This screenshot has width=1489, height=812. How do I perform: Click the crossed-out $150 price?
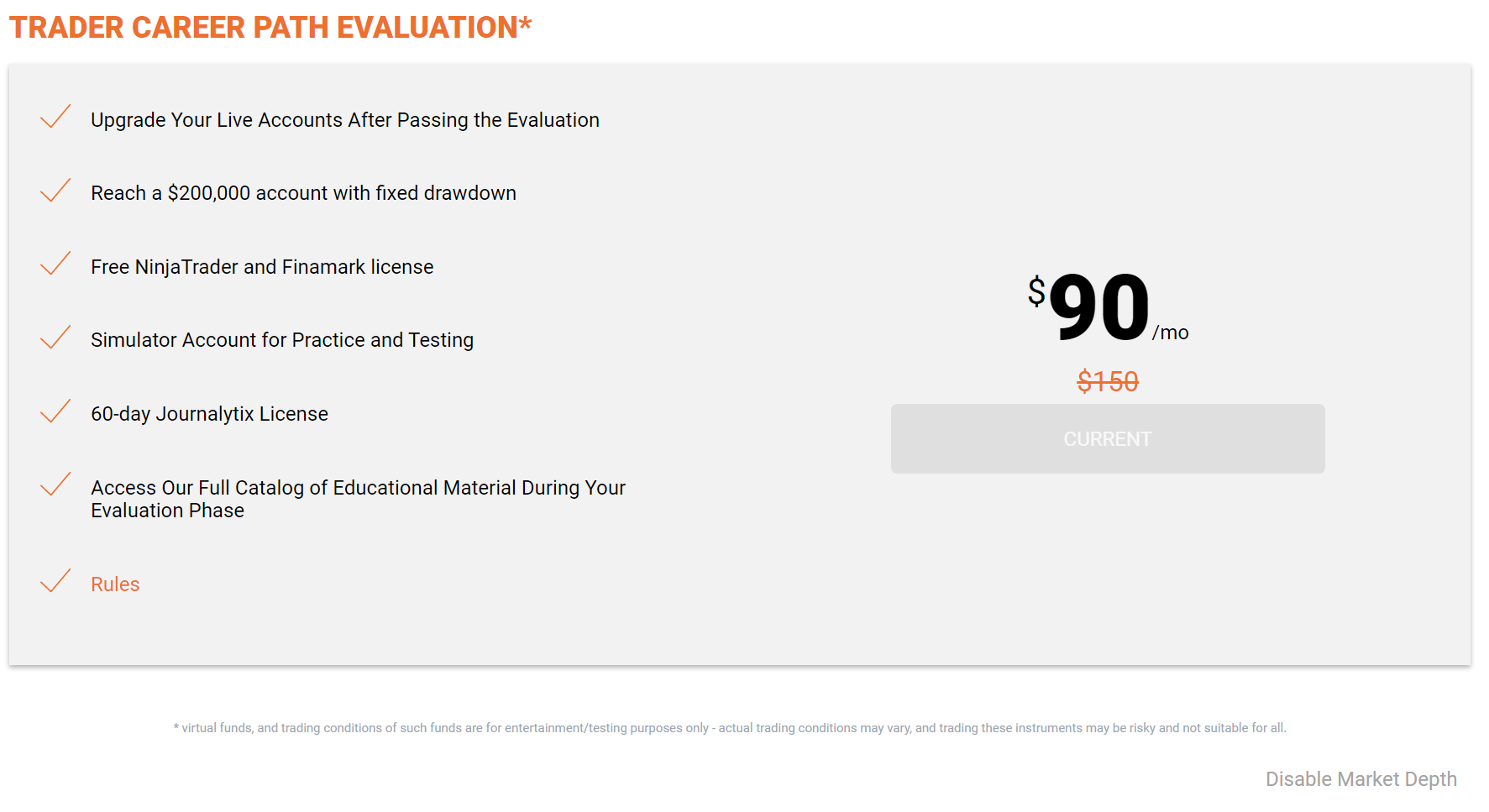[1107, 382]
